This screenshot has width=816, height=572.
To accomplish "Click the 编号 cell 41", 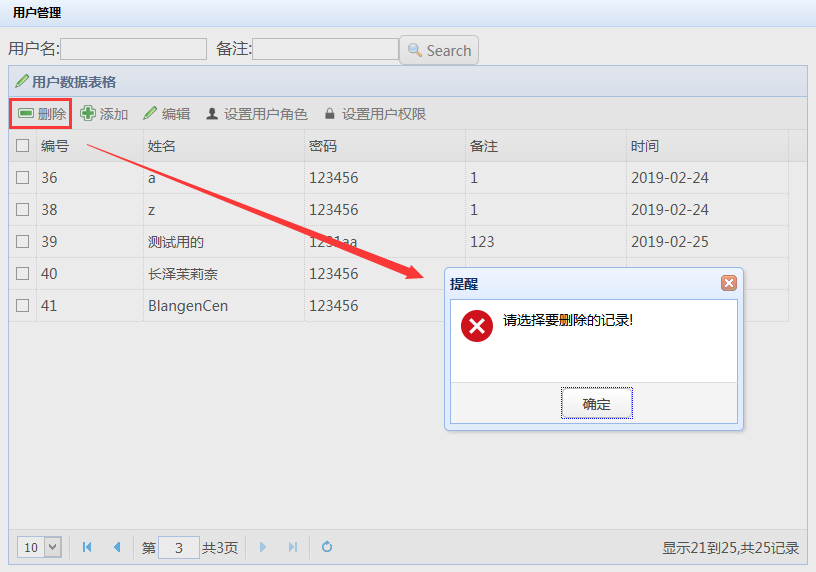I will (x=49, y=306).
